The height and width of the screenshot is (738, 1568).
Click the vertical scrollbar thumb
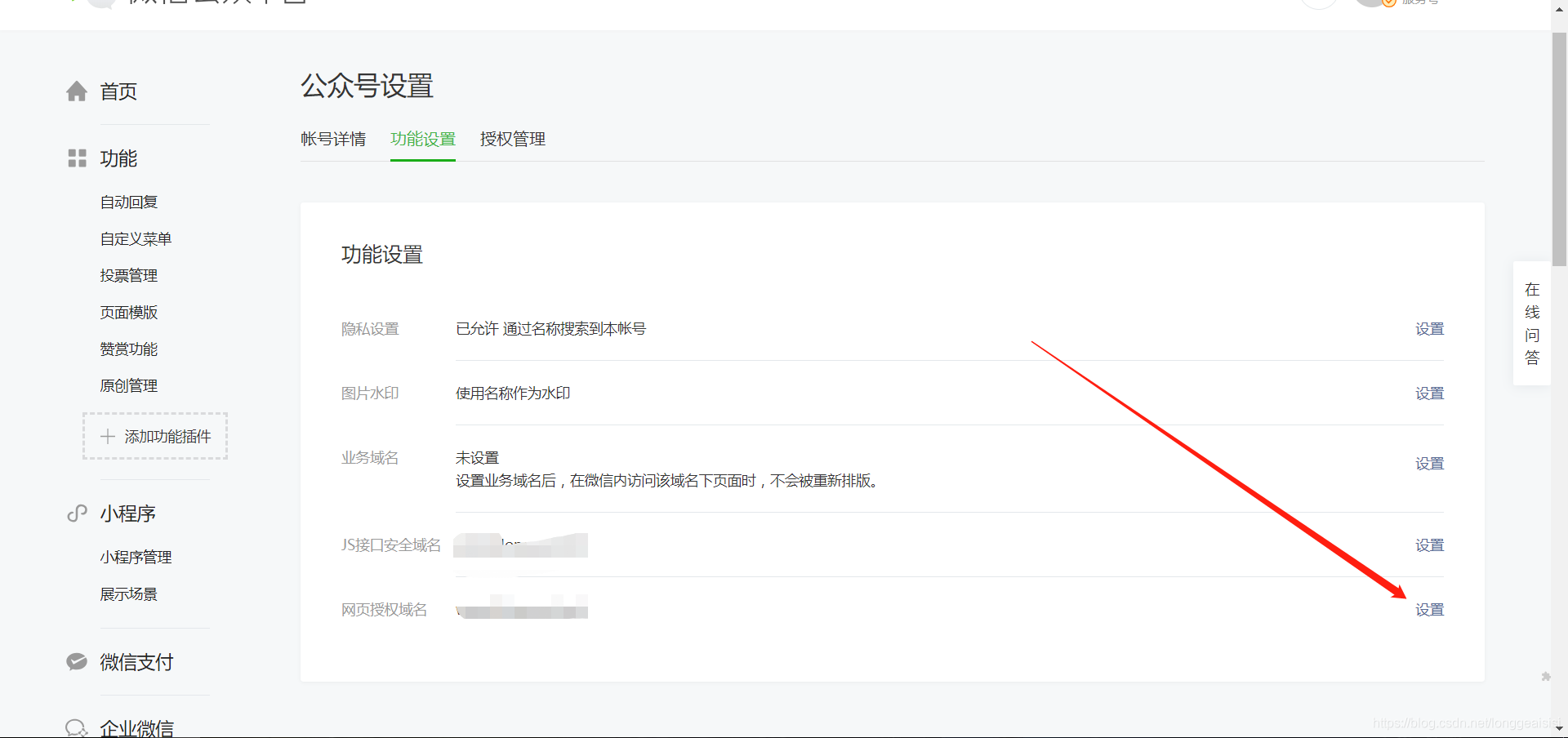point(1560,149)
